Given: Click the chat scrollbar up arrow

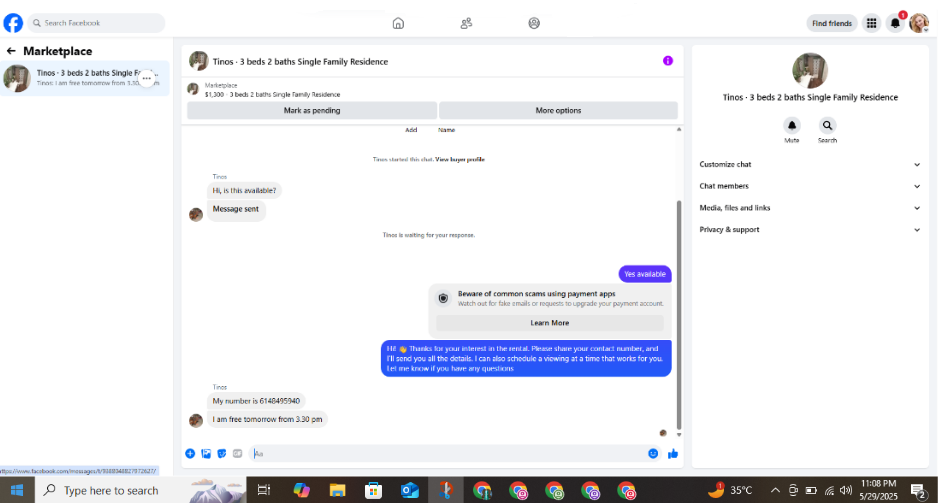Looking at the screenshot, I should [x=679, y=129].
